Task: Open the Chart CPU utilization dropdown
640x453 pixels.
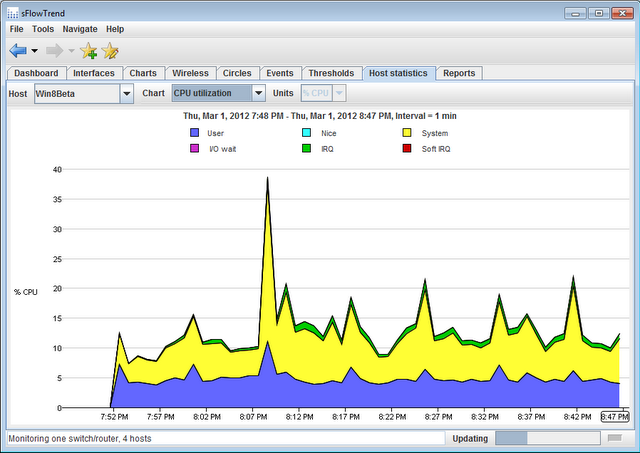Action: (x=258, y=93)
